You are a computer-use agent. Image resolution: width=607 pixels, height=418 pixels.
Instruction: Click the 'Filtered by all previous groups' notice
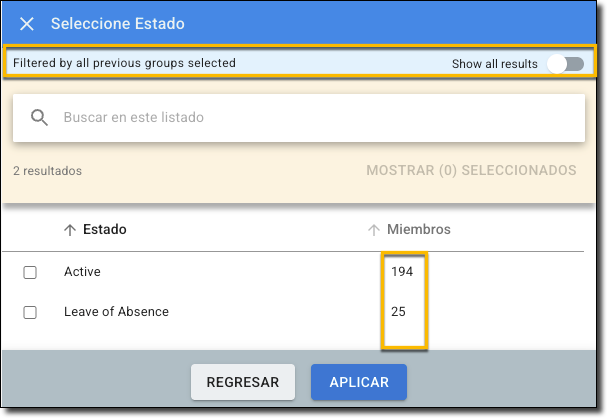click(x=124, y=63)
